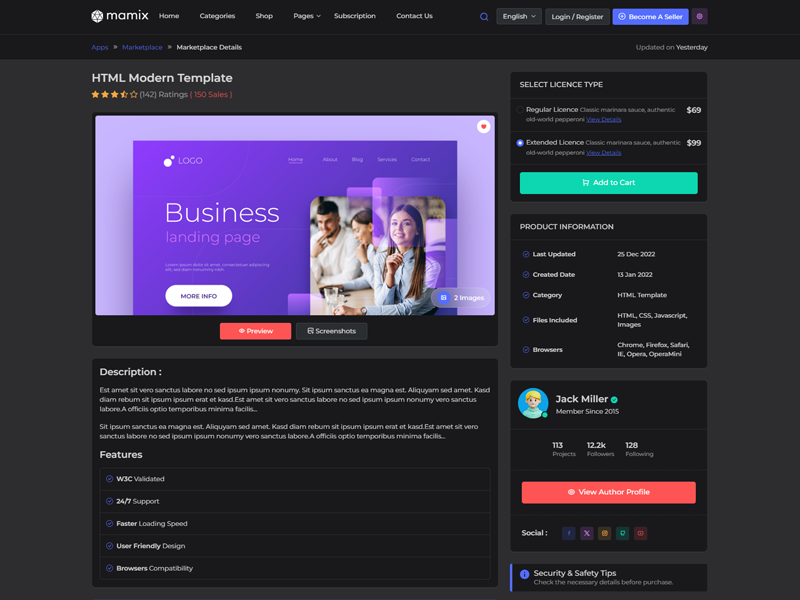Select the Regular Licence radio option

tap(520, 110)
